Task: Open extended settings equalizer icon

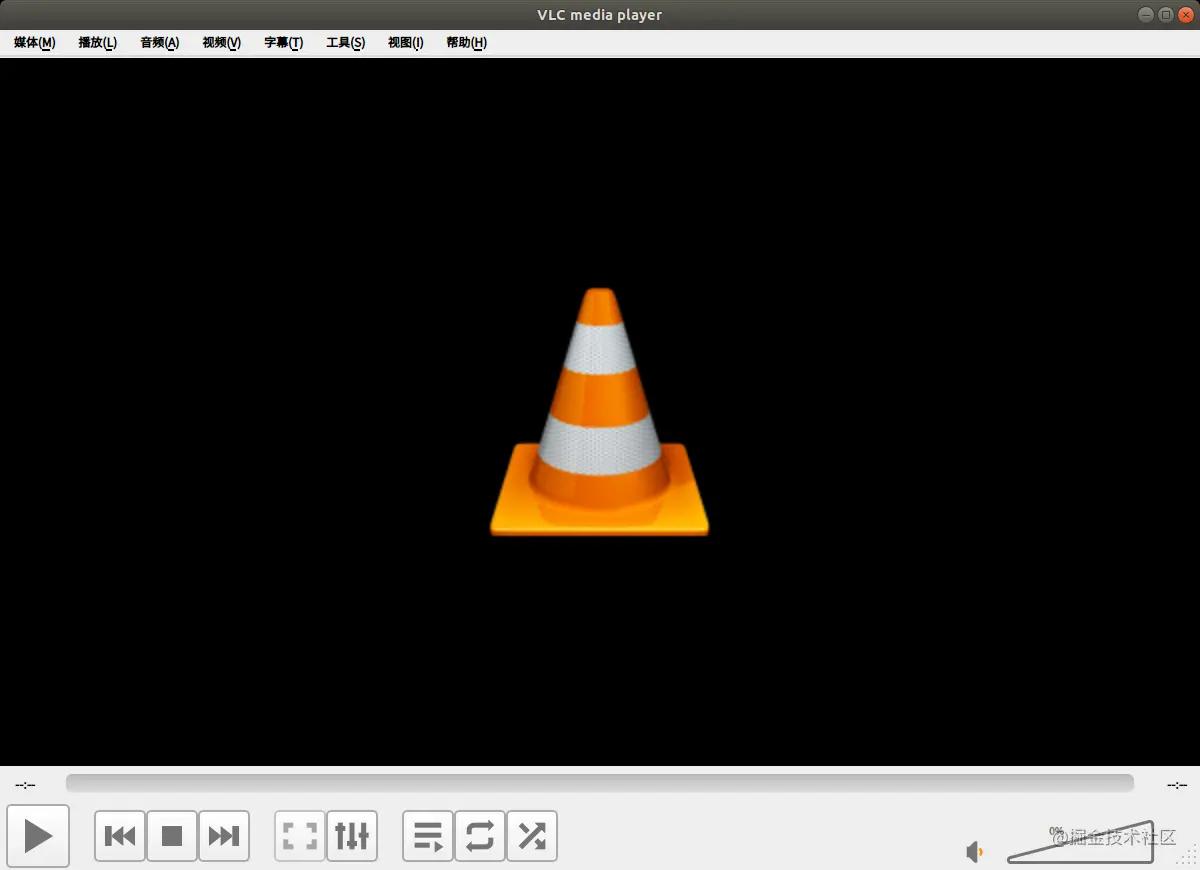Action: tap(352, 836)
